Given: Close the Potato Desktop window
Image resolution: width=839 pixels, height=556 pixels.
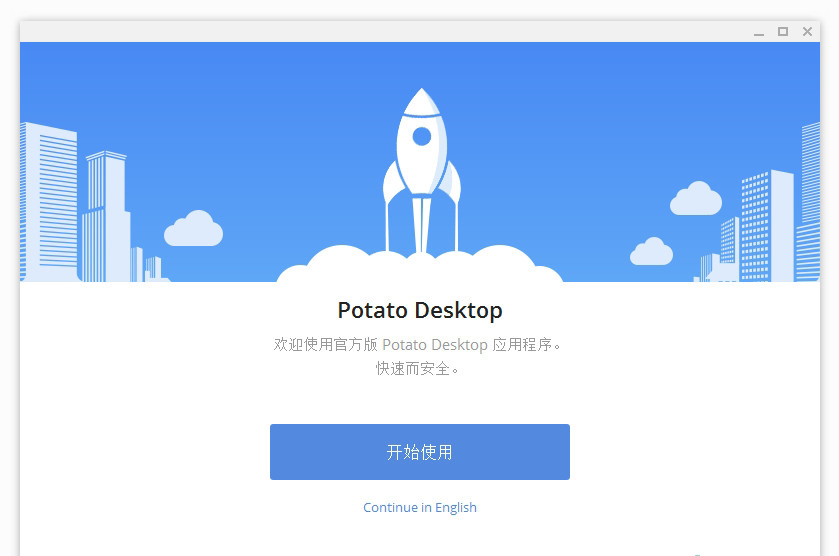Looking at the screenshot, I should (807, 32).
